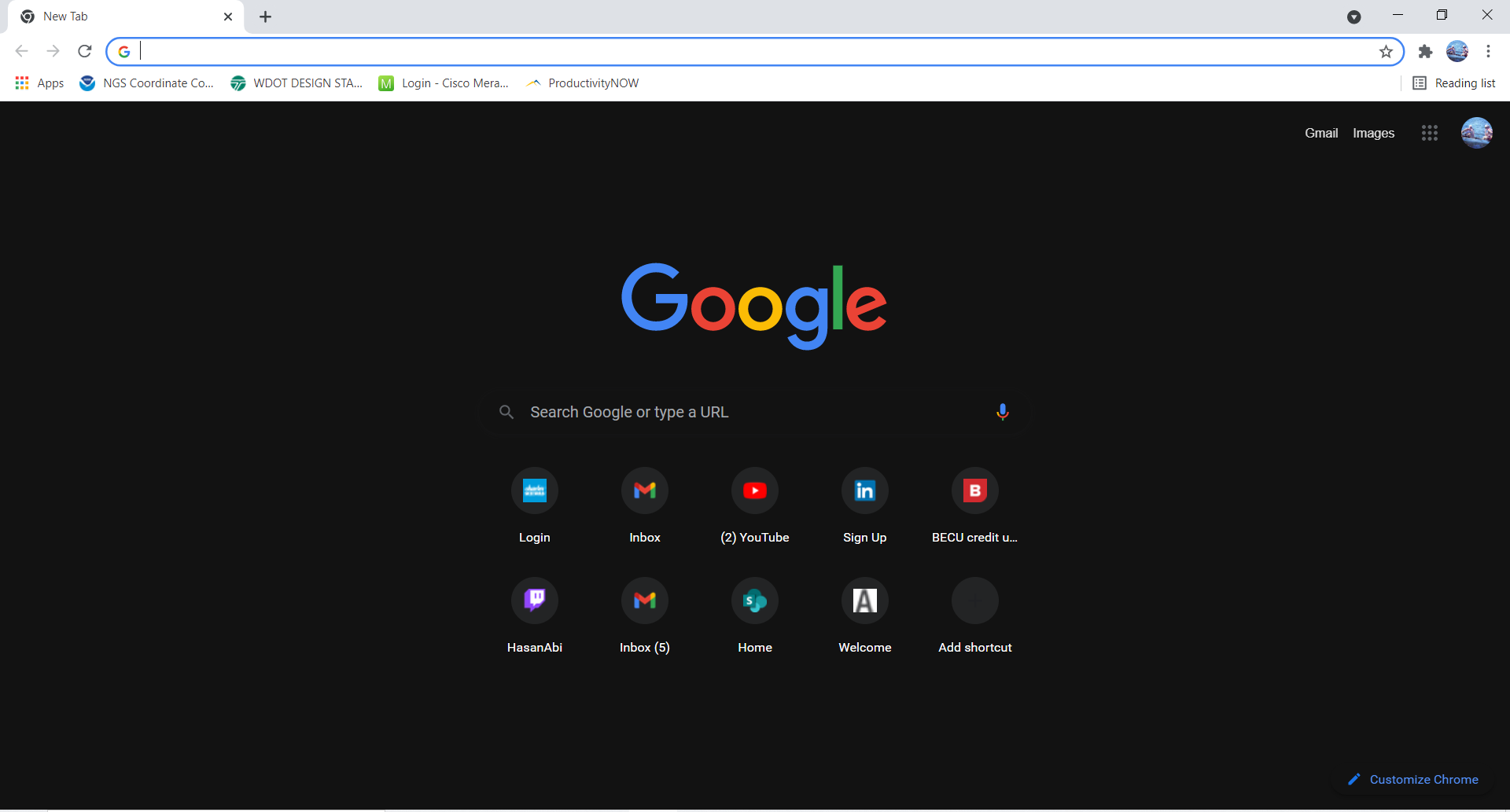Select the New Tab tab
This screenshot has width=1510, height=812.
126,17
